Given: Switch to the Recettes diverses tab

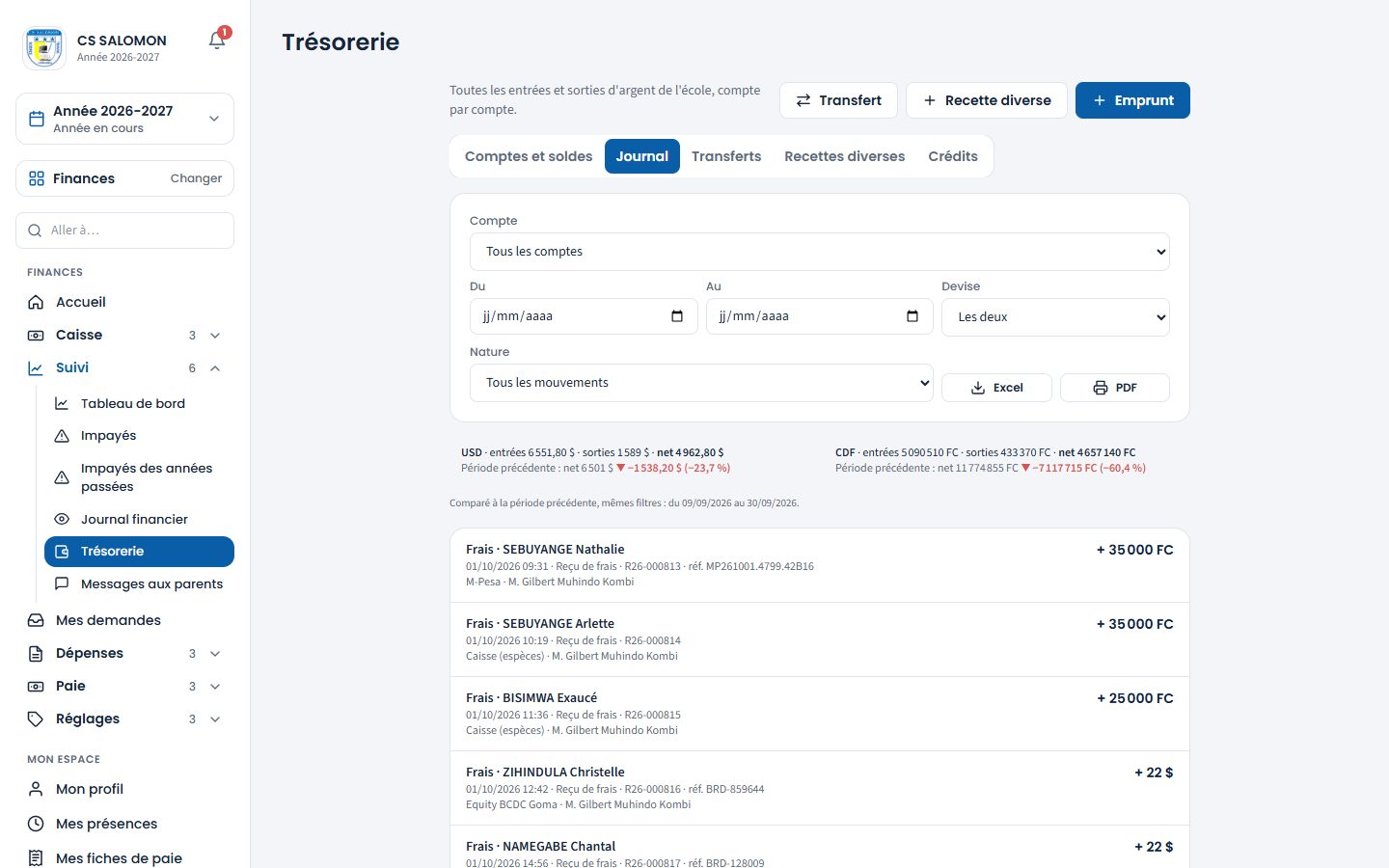Looking at the screenshot, I should pyautogui.click(x=845, y=156).
